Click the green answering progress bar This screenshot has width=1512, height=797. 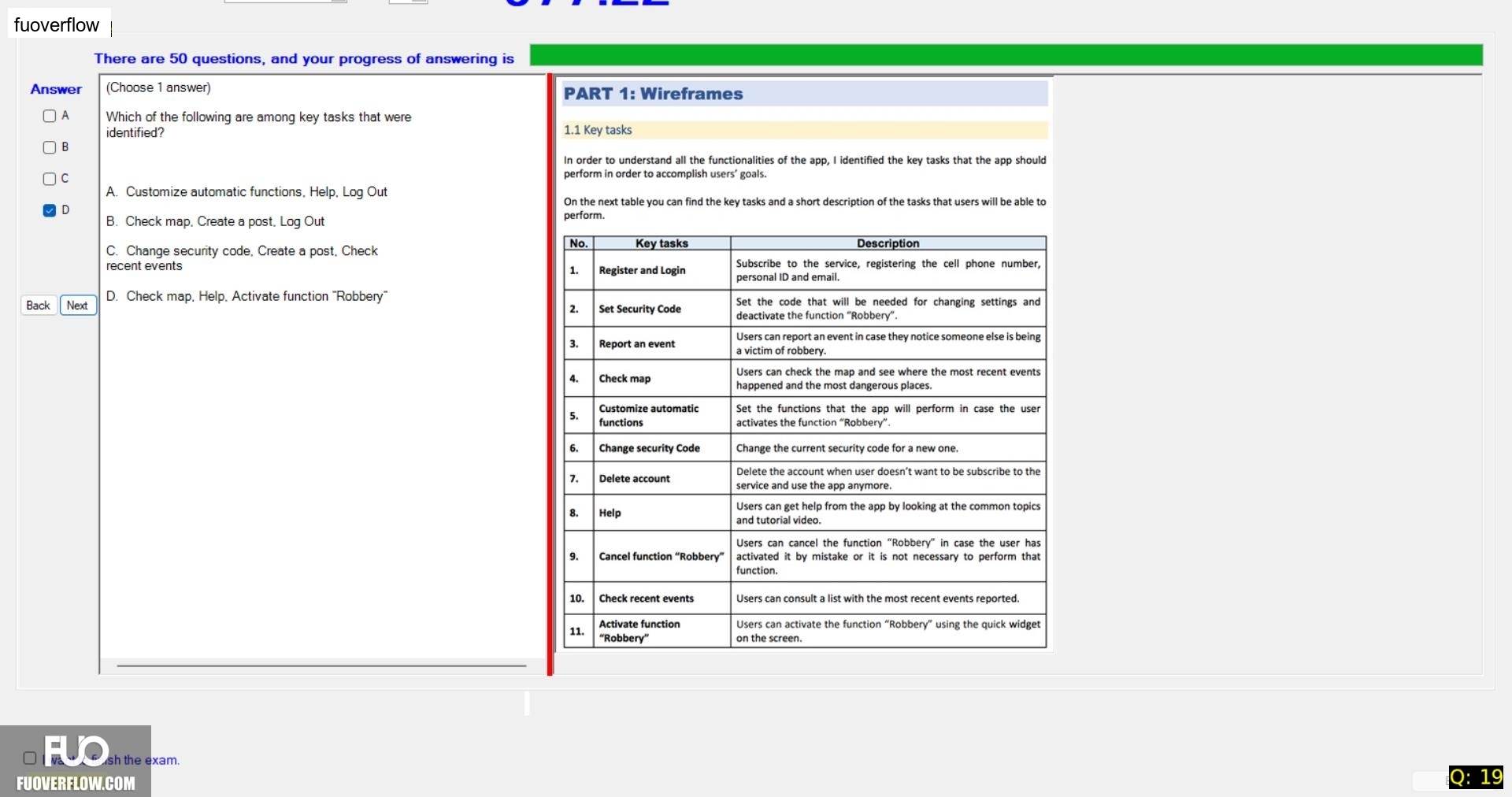coord(1006,55)
